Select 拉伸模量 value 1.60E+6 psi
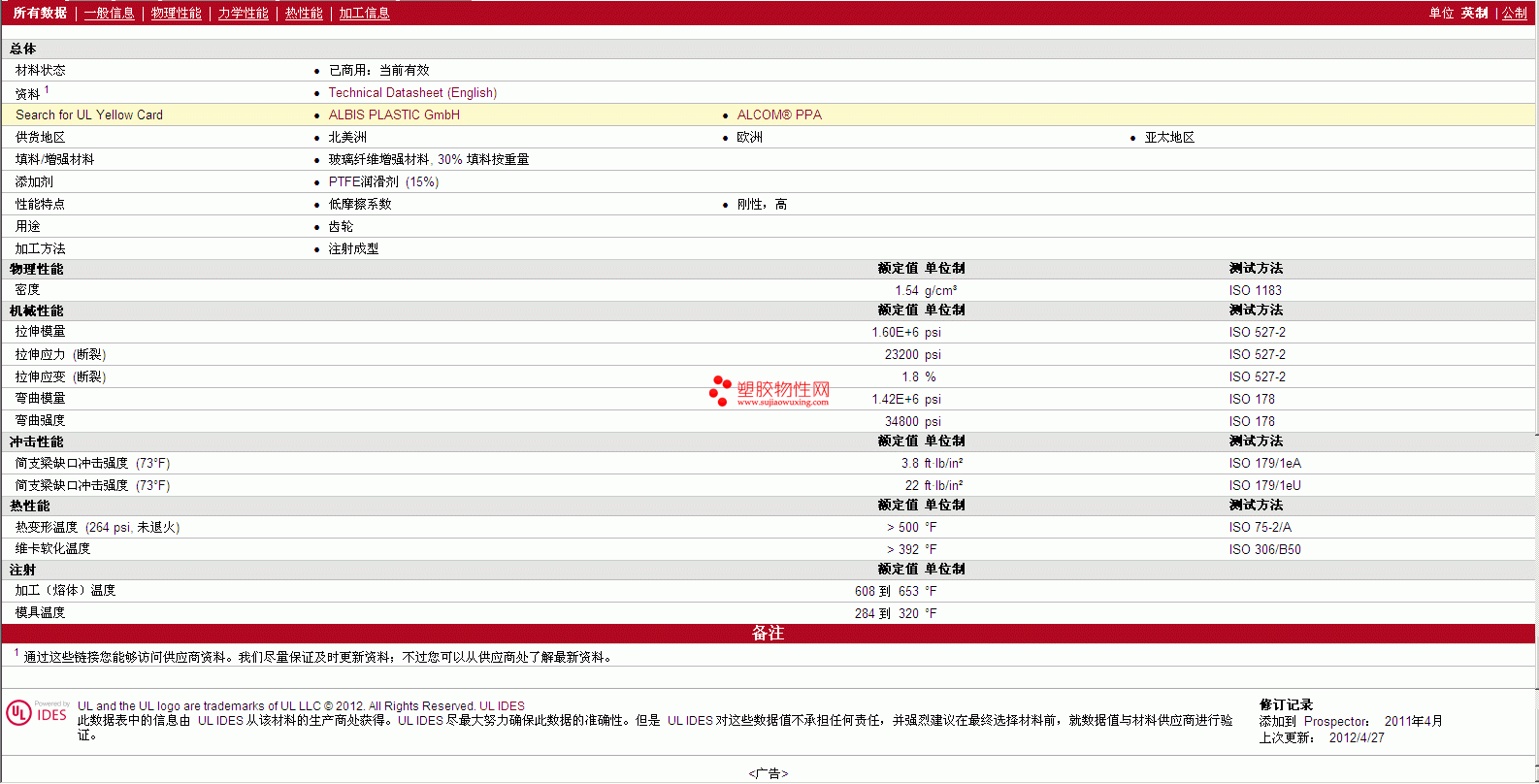 click(x=906, y=332)
